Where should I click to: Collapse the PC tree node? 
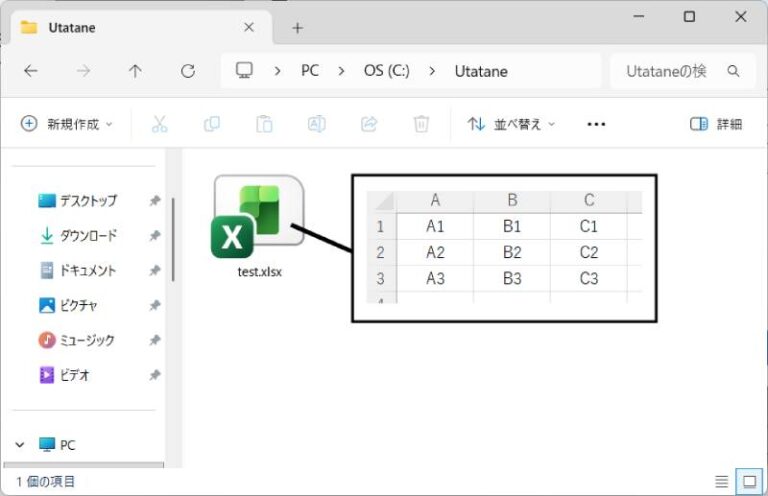(20, 444)
